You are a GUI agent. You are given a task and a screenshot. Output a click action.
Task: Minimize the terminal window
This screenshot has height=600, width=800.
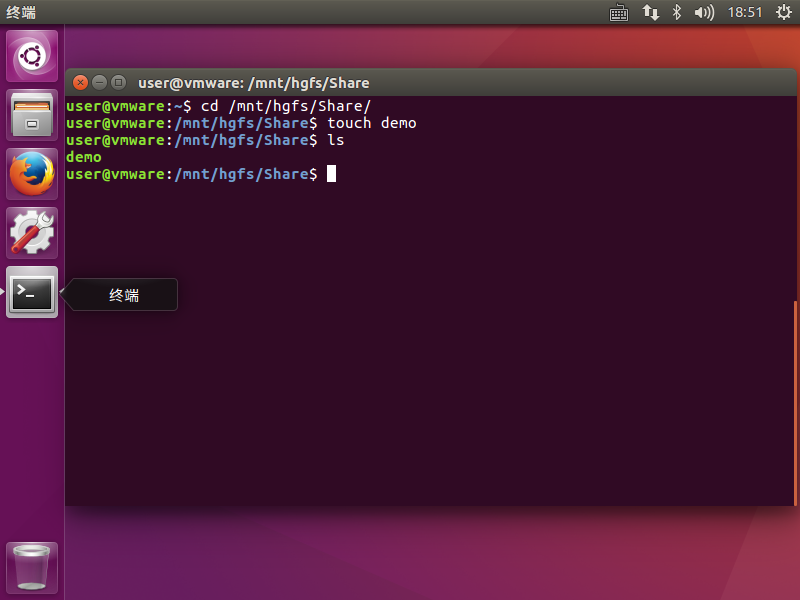99,82
